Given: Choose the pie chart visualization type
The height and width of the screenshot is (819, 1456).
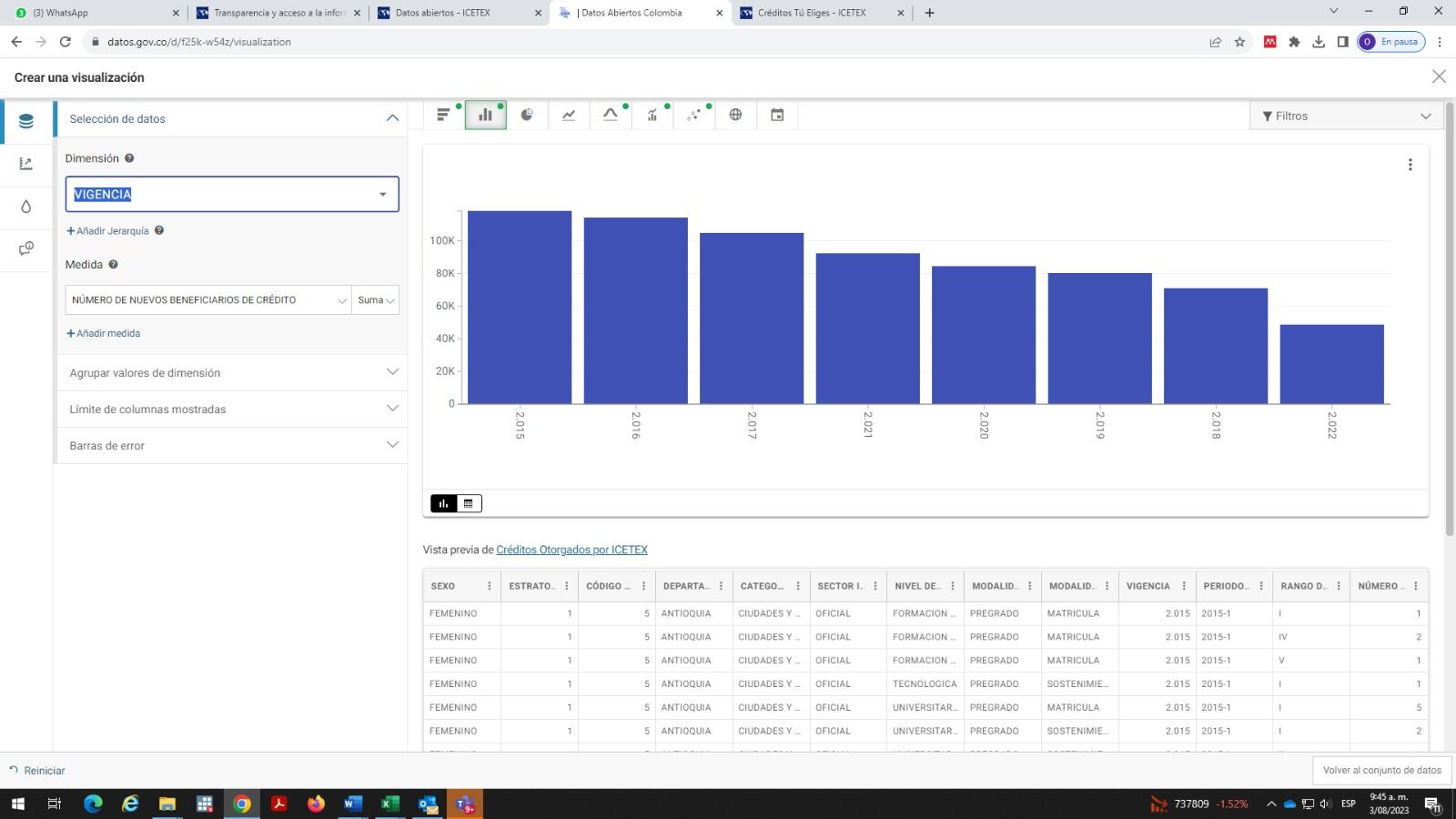Looking at the screenshot, I should pos(527,115).
